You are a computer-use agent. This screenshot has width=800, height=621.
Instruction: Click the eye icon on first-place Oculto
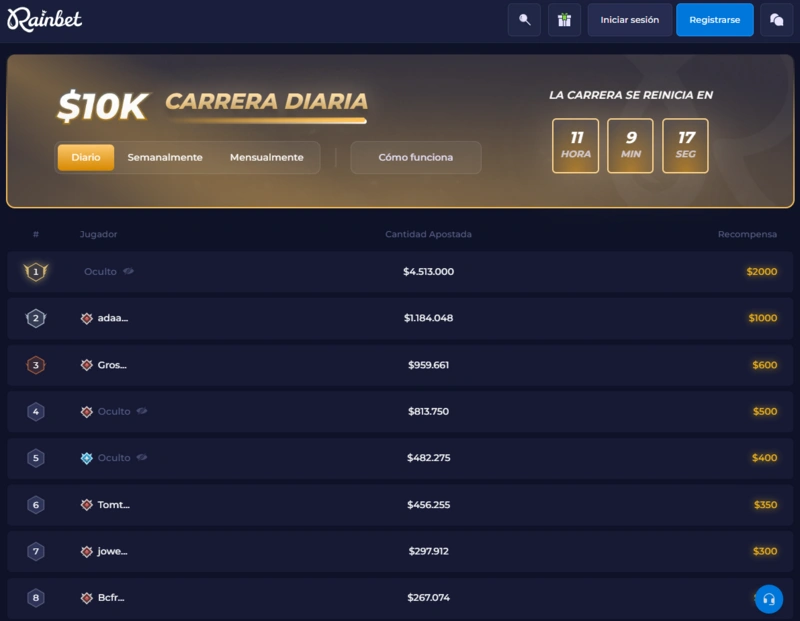[129, 271]
